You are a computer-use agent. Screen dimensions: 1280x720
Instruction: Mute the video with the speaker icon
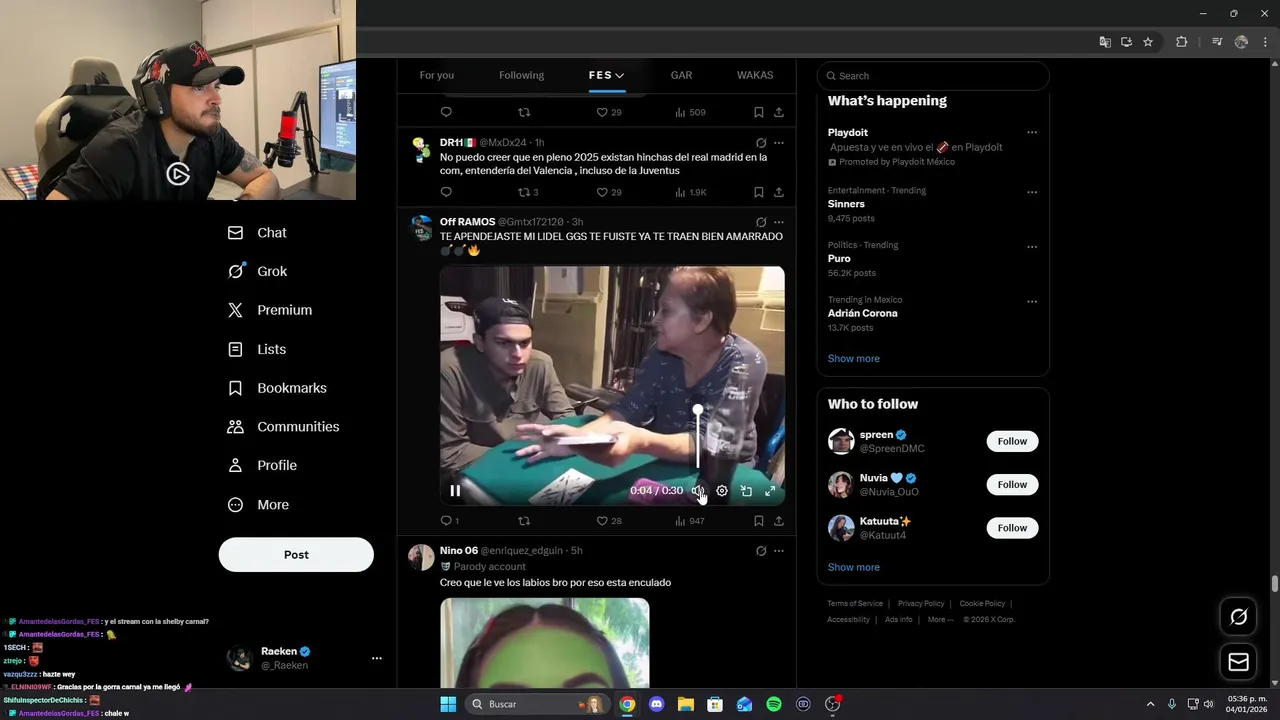click(698, 491)
